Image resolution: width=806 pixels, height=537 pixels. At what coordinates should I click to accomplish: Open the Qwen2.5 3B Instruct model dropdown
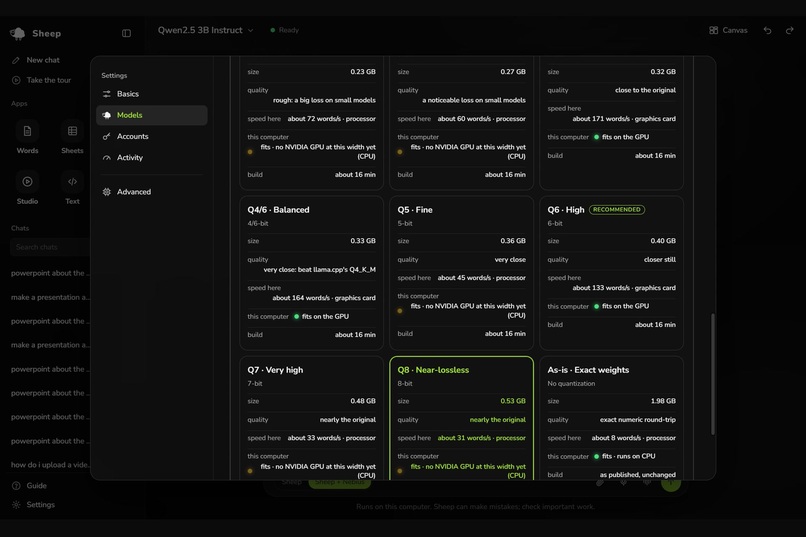206,30
